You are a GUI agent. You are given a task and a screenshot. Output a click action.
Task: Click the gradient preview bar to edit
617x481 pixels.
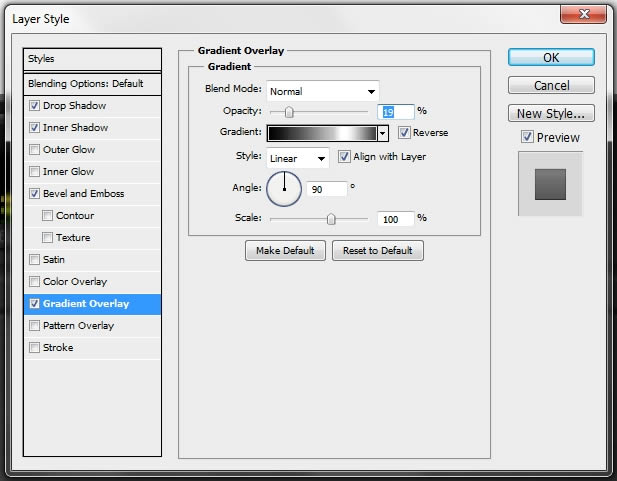coord(322,133)
